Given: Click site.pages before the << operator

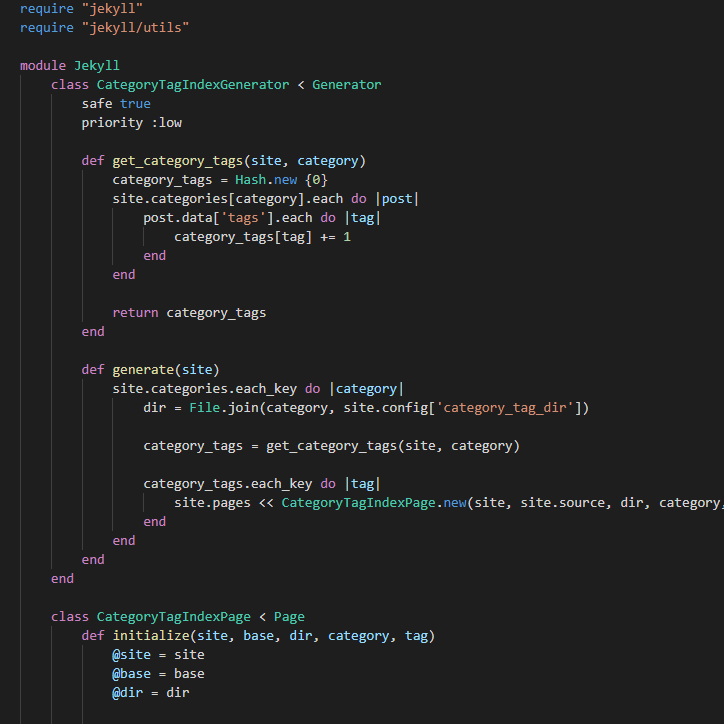Looking at the screenshot, I should (212, 503).
